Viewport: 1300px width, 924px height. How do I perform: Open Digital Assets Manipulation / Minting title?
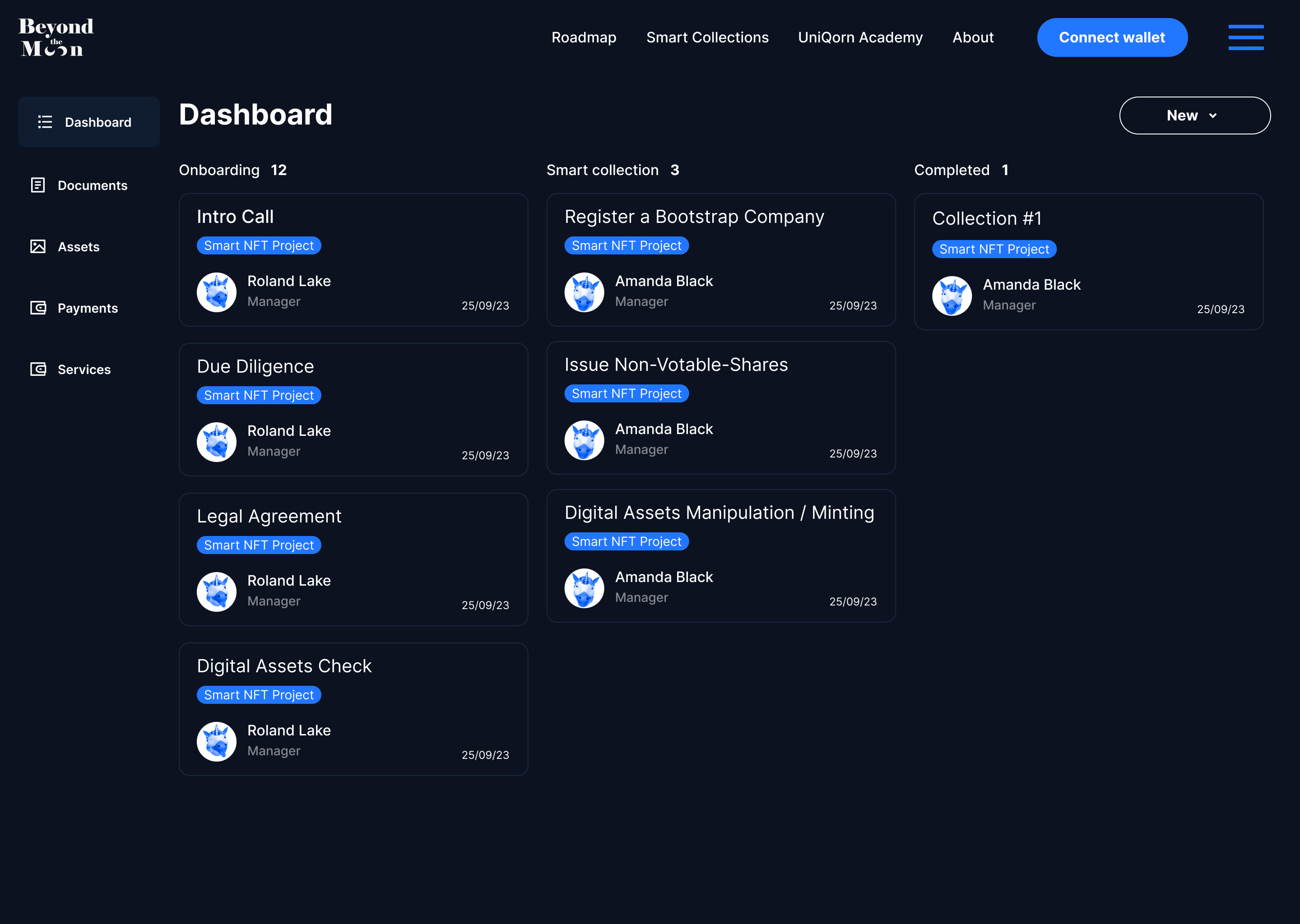click(x=719, y=513)
